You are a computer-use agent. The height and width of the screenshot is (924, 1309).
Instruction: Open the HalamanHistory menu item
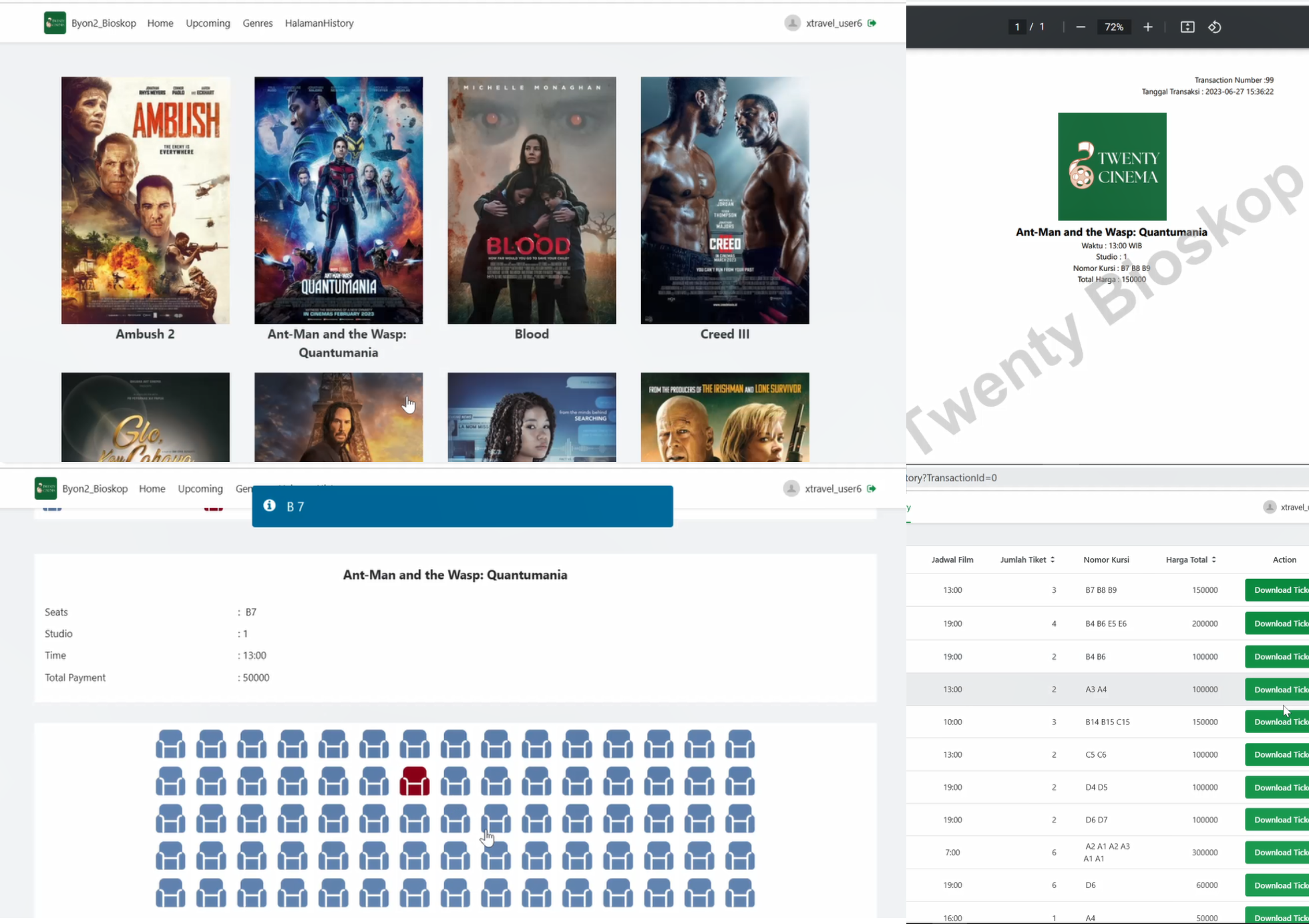(319, 23)
